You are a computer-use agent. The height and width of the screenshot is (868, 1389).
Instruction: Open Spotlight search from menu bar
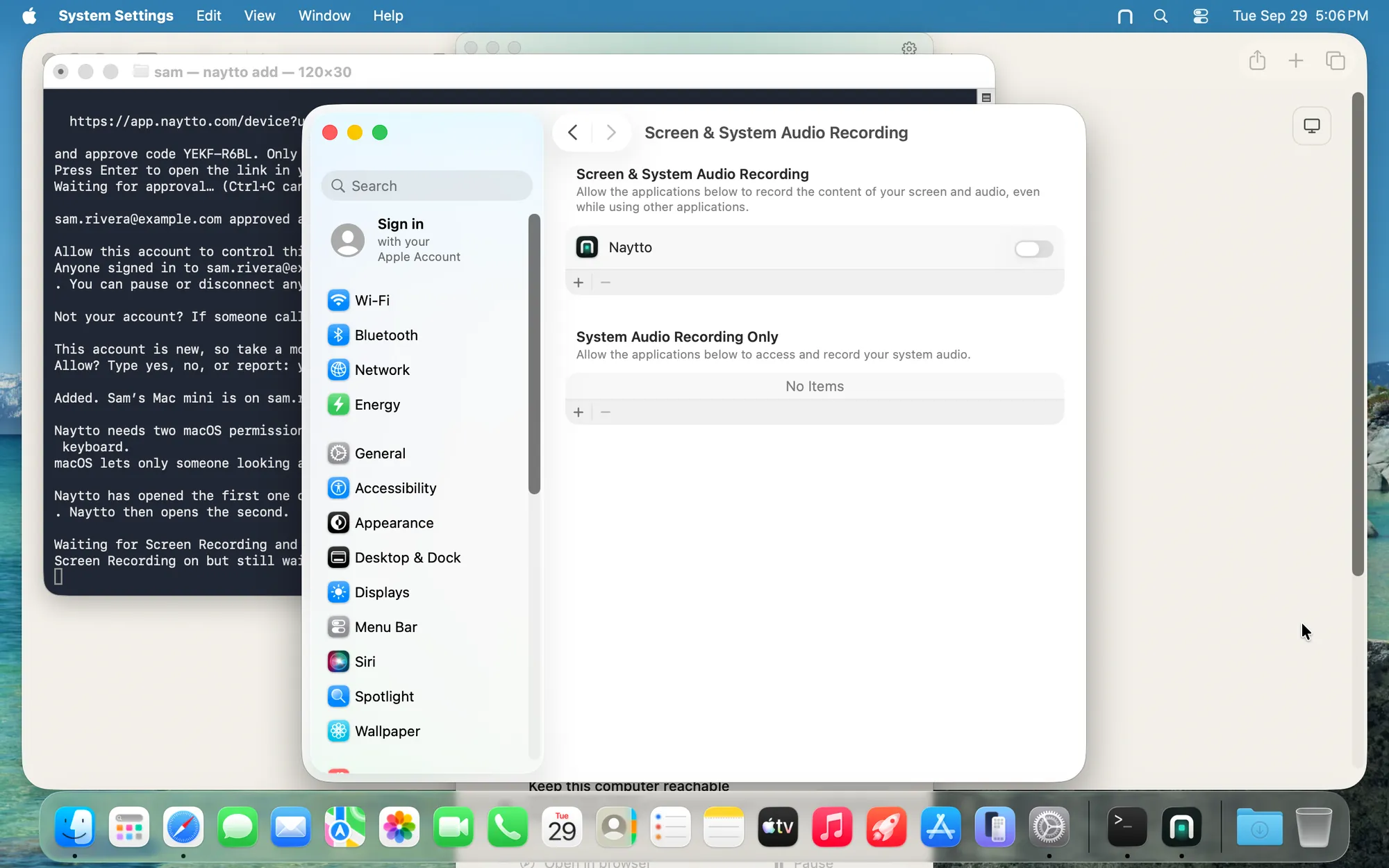tap(1161, 16)
